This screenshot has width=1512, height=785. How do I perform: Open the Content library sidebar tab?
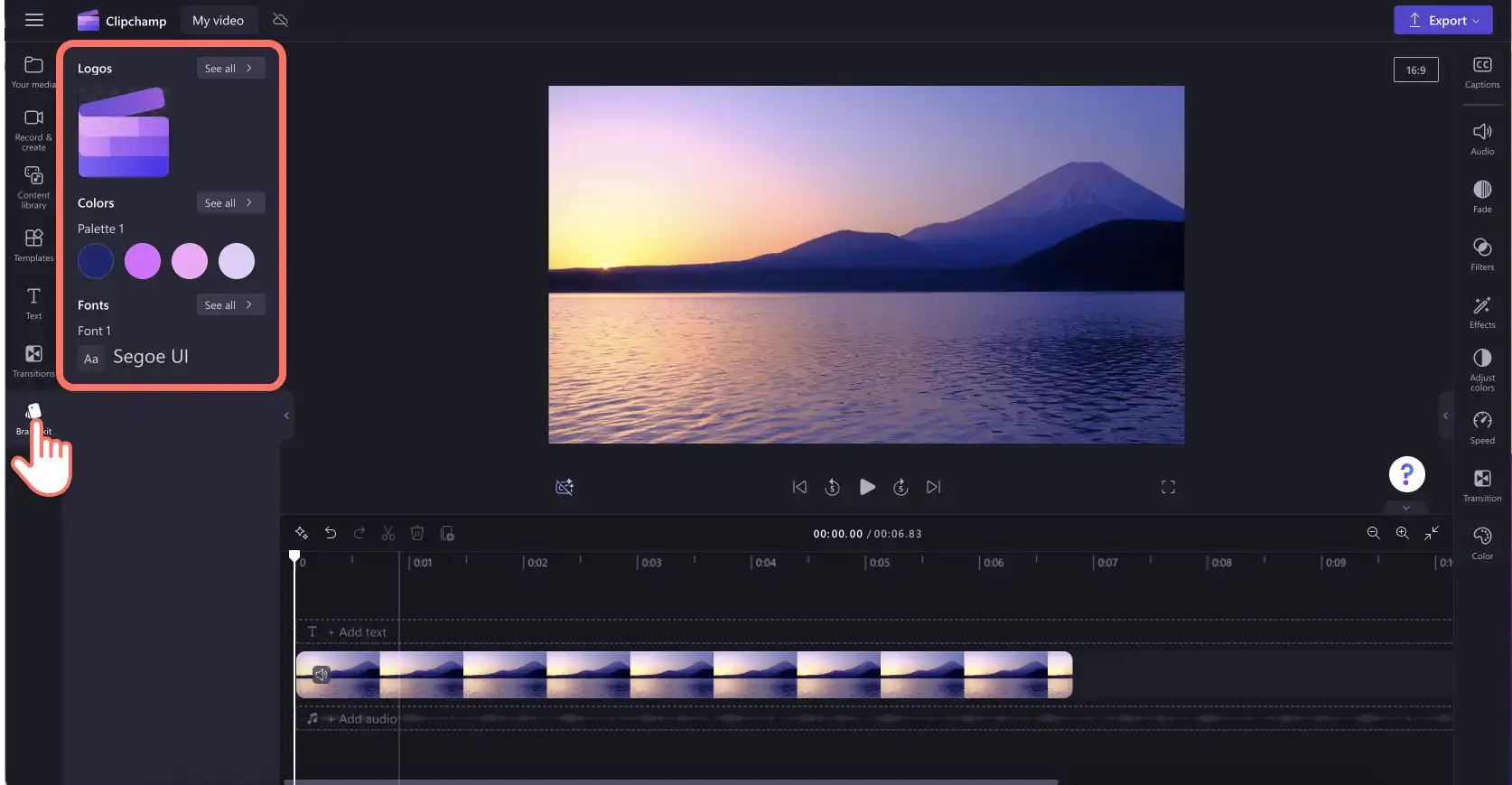[33, 187]
